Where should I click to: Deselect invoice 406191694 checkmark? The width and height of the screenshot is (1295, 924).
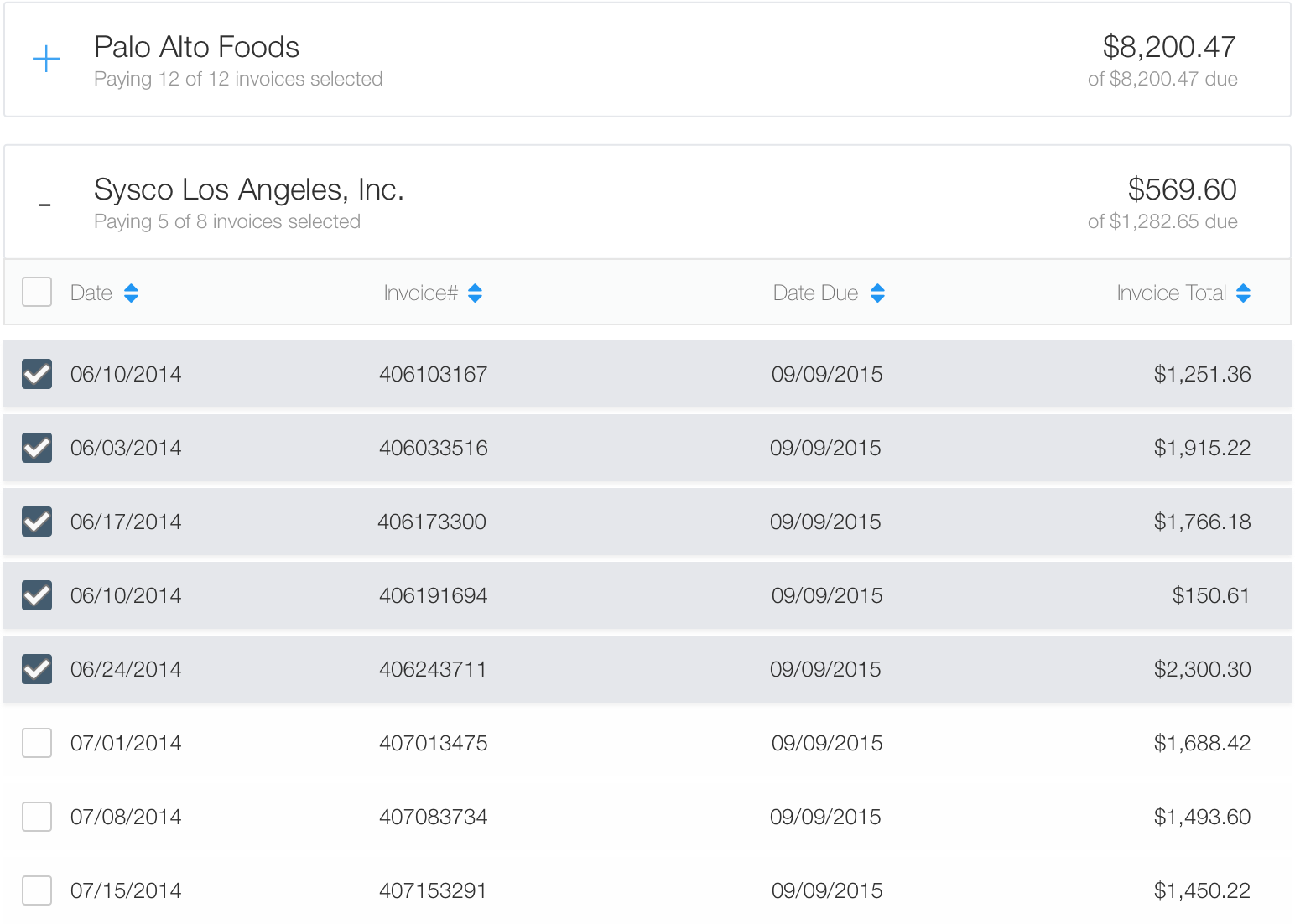[37, 595]
